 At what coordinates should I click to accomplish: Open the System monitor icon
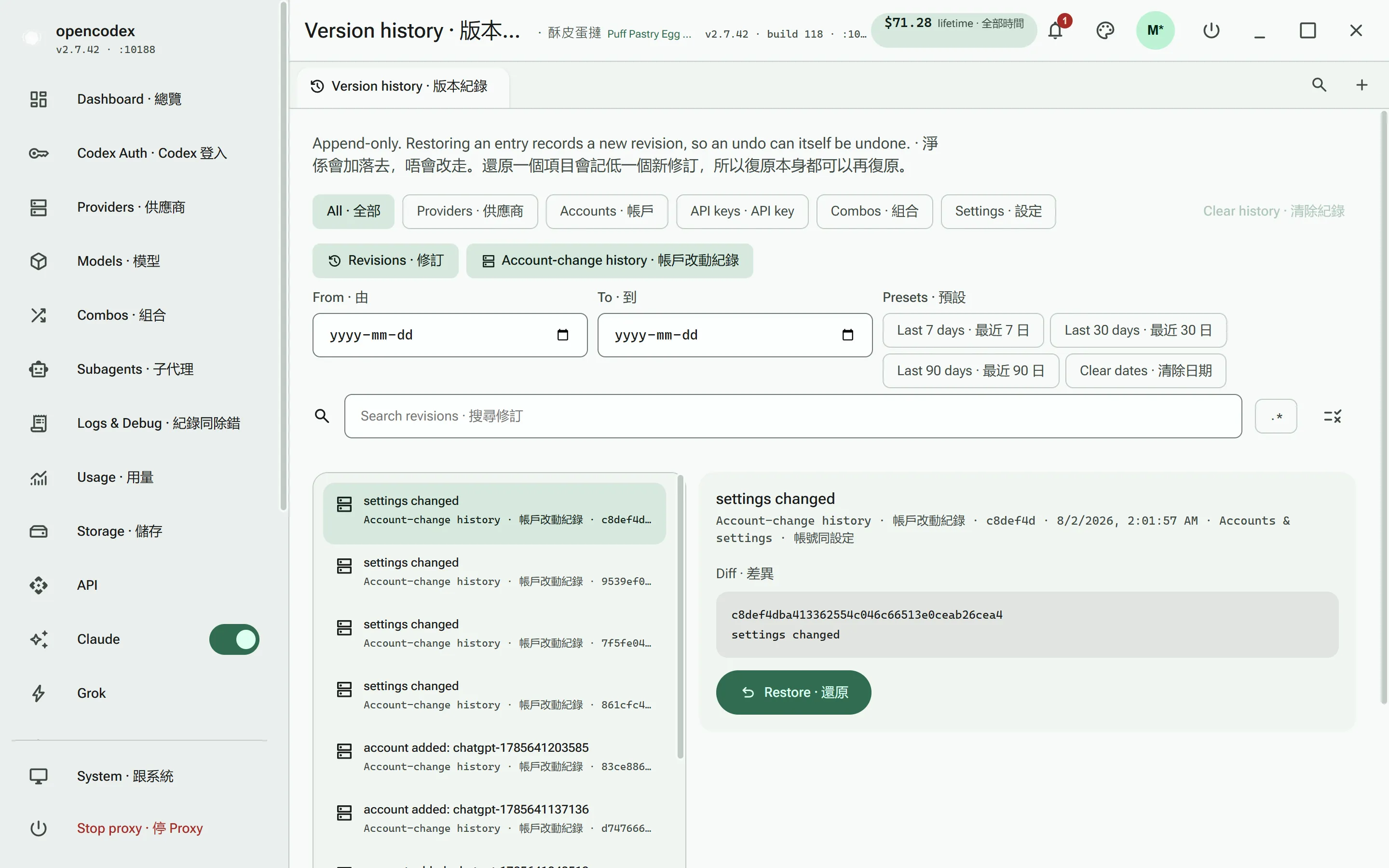coord(39,776)
